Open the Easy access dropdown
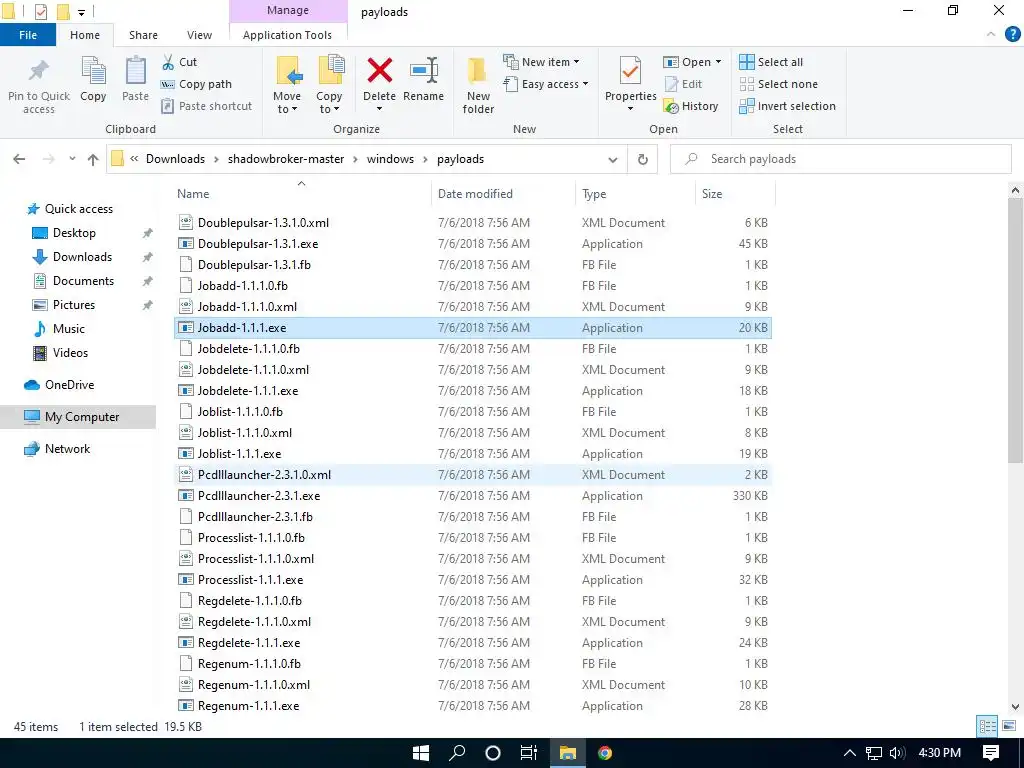The image size is (1024, 768). click(546, 84)
